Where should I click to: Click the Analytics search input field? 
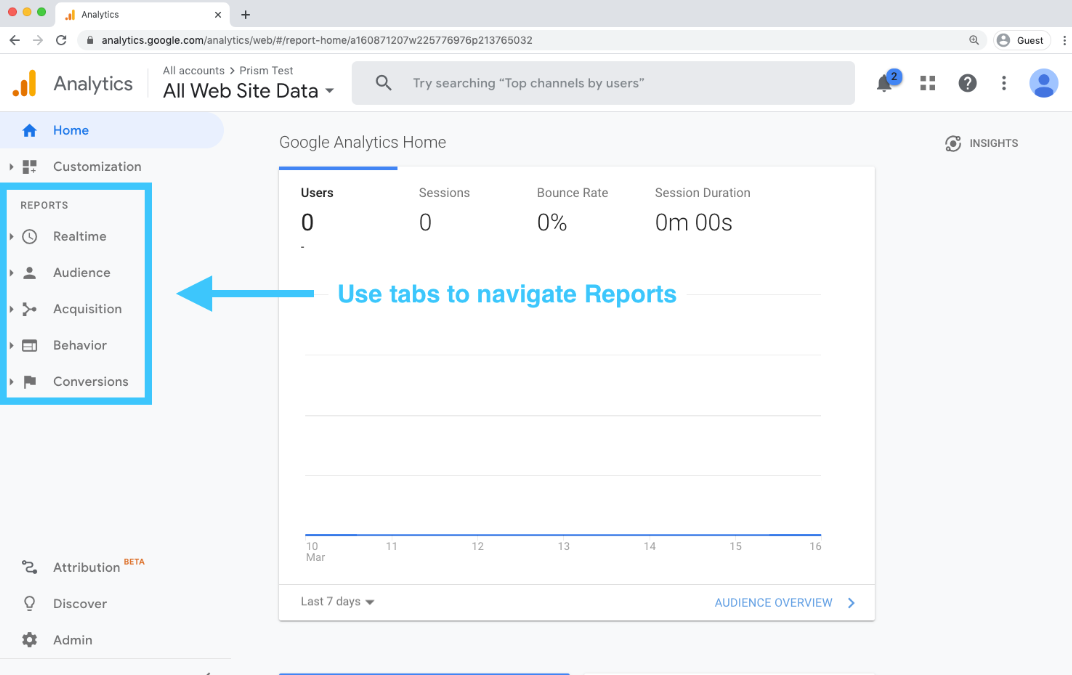tap(603, 83)
